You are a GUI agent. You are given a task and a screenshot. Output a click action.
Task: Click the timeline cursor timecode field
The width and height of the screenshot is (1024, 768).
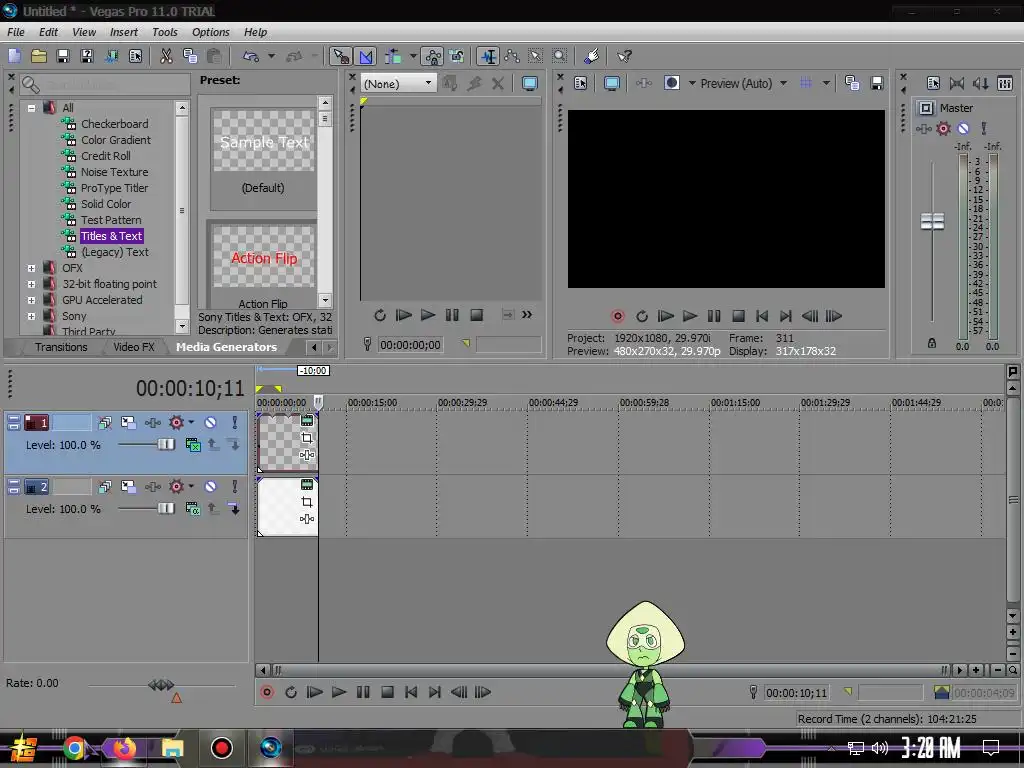pos(796,693)
